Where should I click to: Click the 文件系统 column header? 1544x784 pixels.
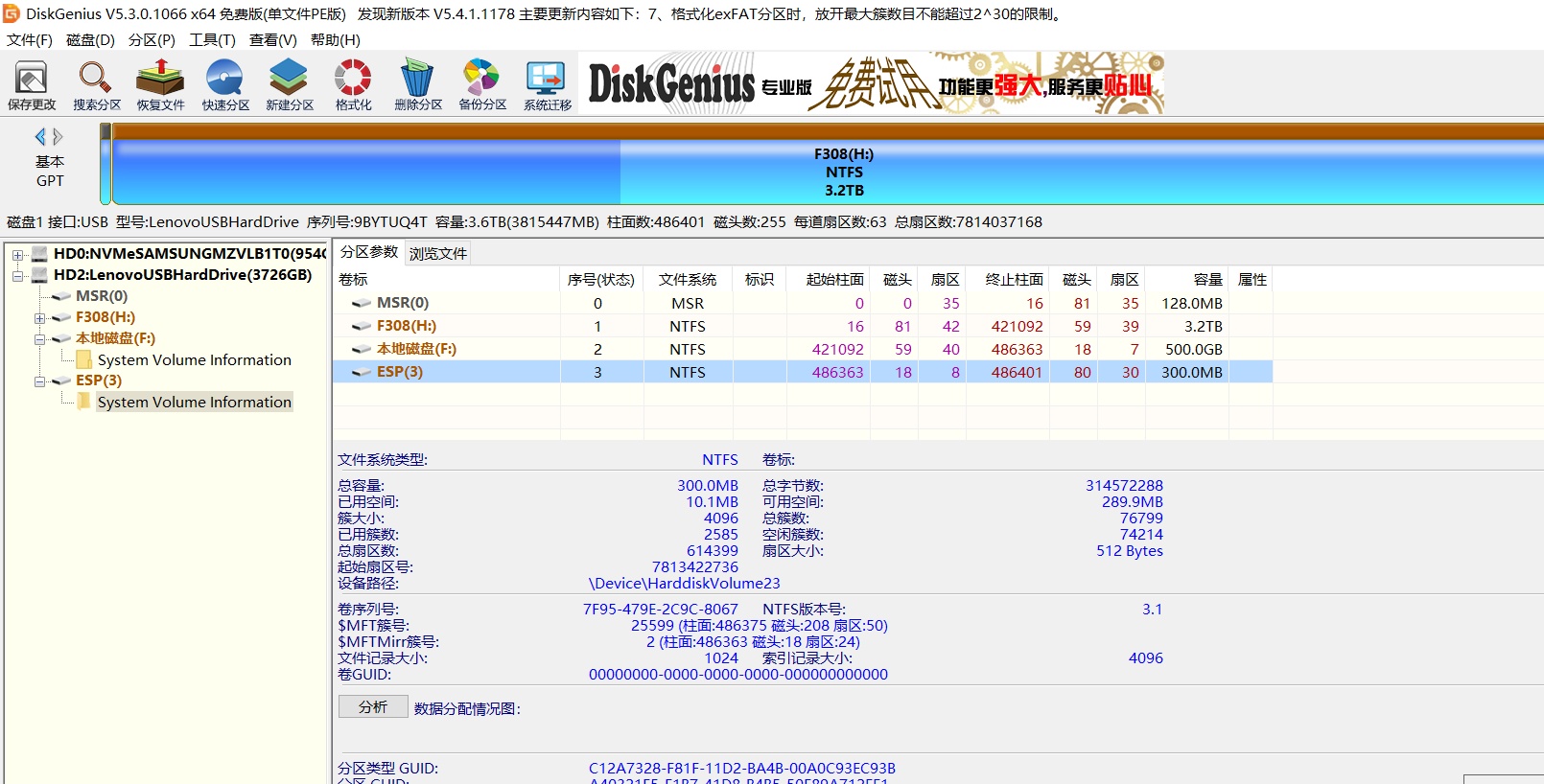tap(688, 279)
